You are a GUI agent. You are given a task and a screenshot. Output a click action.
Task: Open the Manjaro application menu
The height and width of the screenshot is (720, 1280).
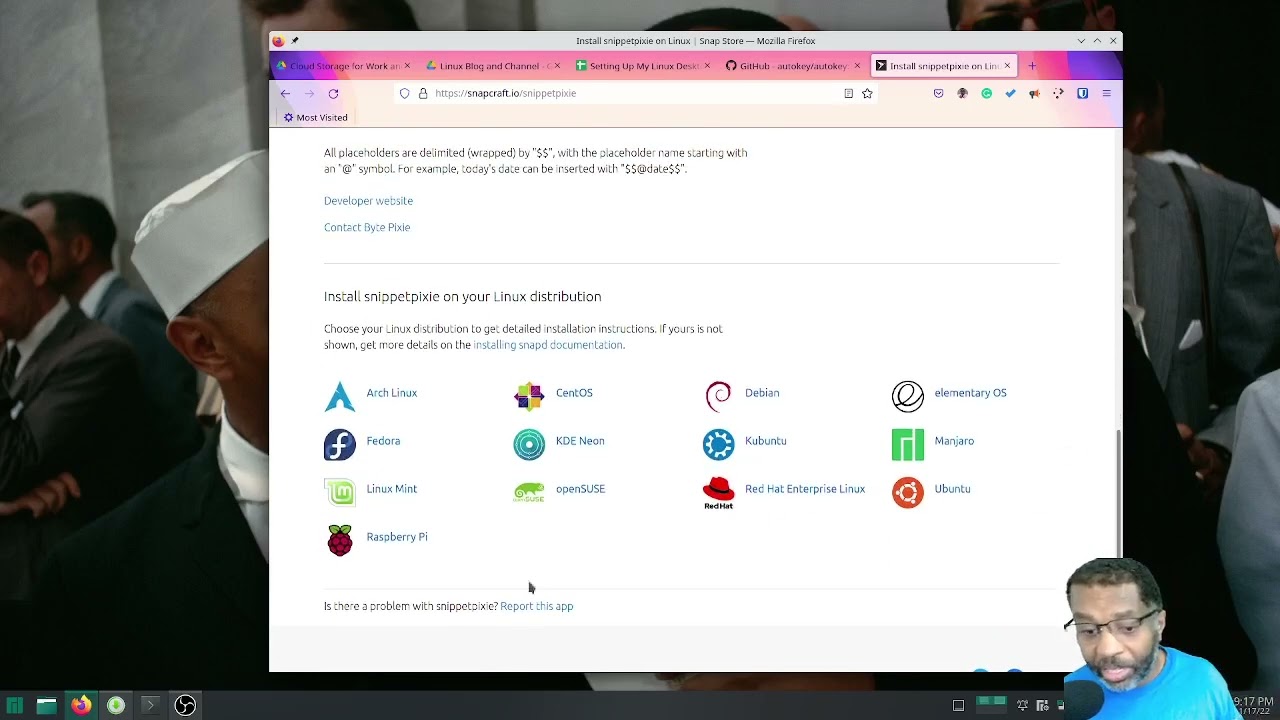(14, 705)
